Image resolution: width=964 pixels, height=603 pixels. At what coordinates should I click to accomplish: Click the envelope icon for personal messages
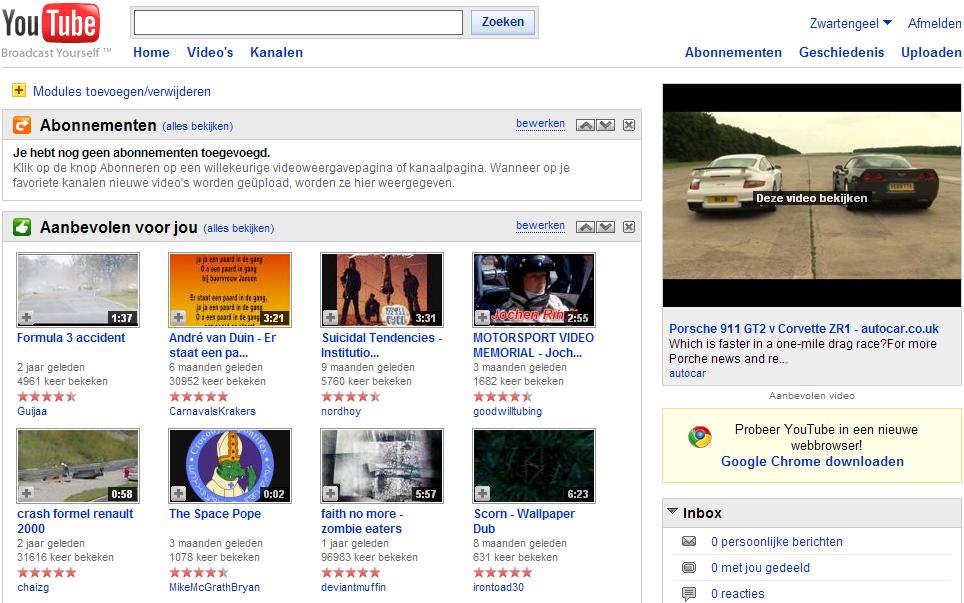(x=689, y=542)
